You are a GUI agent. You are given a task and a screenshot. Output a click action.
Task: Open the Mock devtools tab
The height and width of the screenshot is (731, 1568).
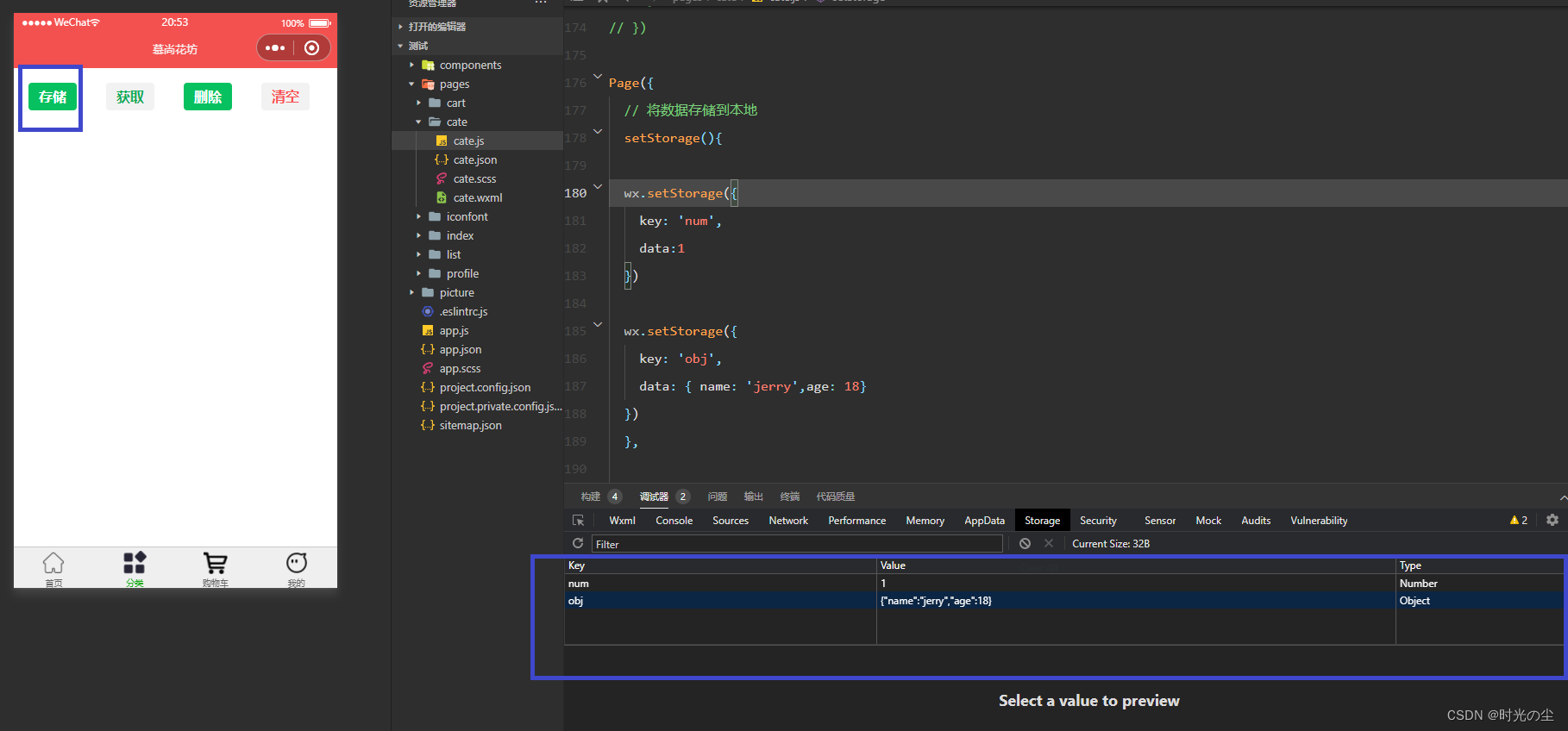pyautogui.click(x=1208, y=521)
